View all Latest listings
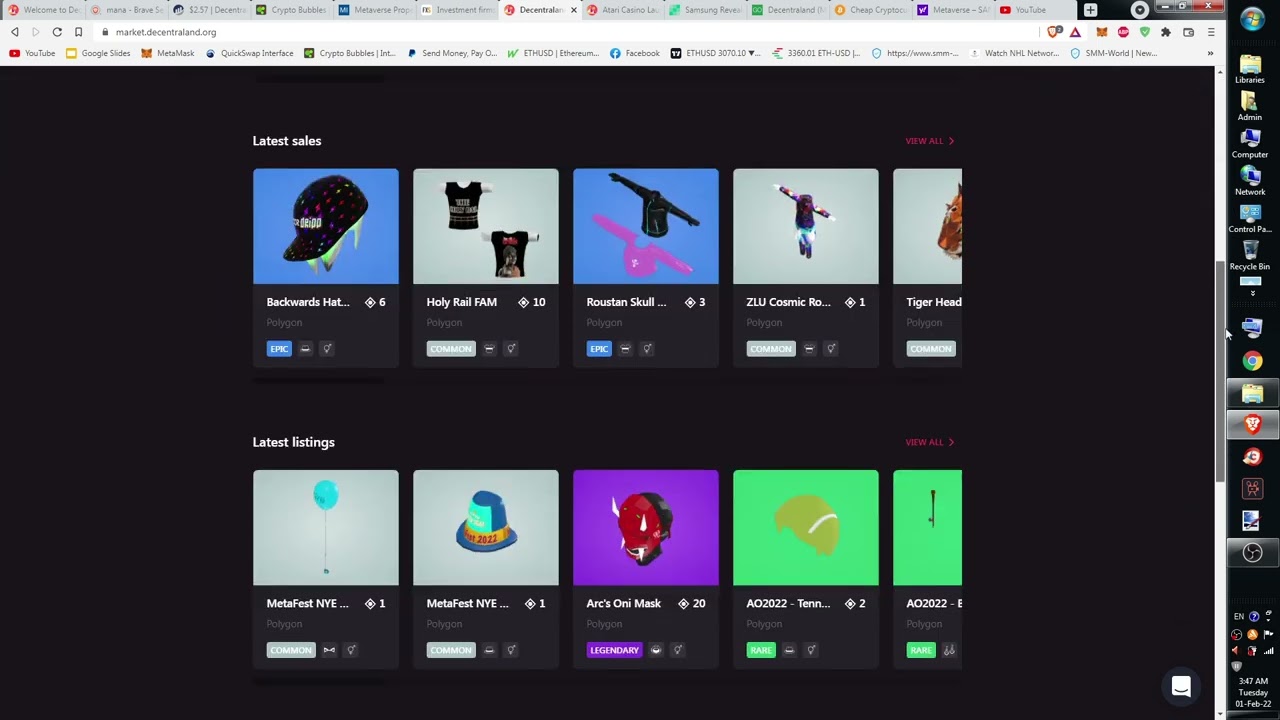 pyautogui.click(x=929, y=442)
